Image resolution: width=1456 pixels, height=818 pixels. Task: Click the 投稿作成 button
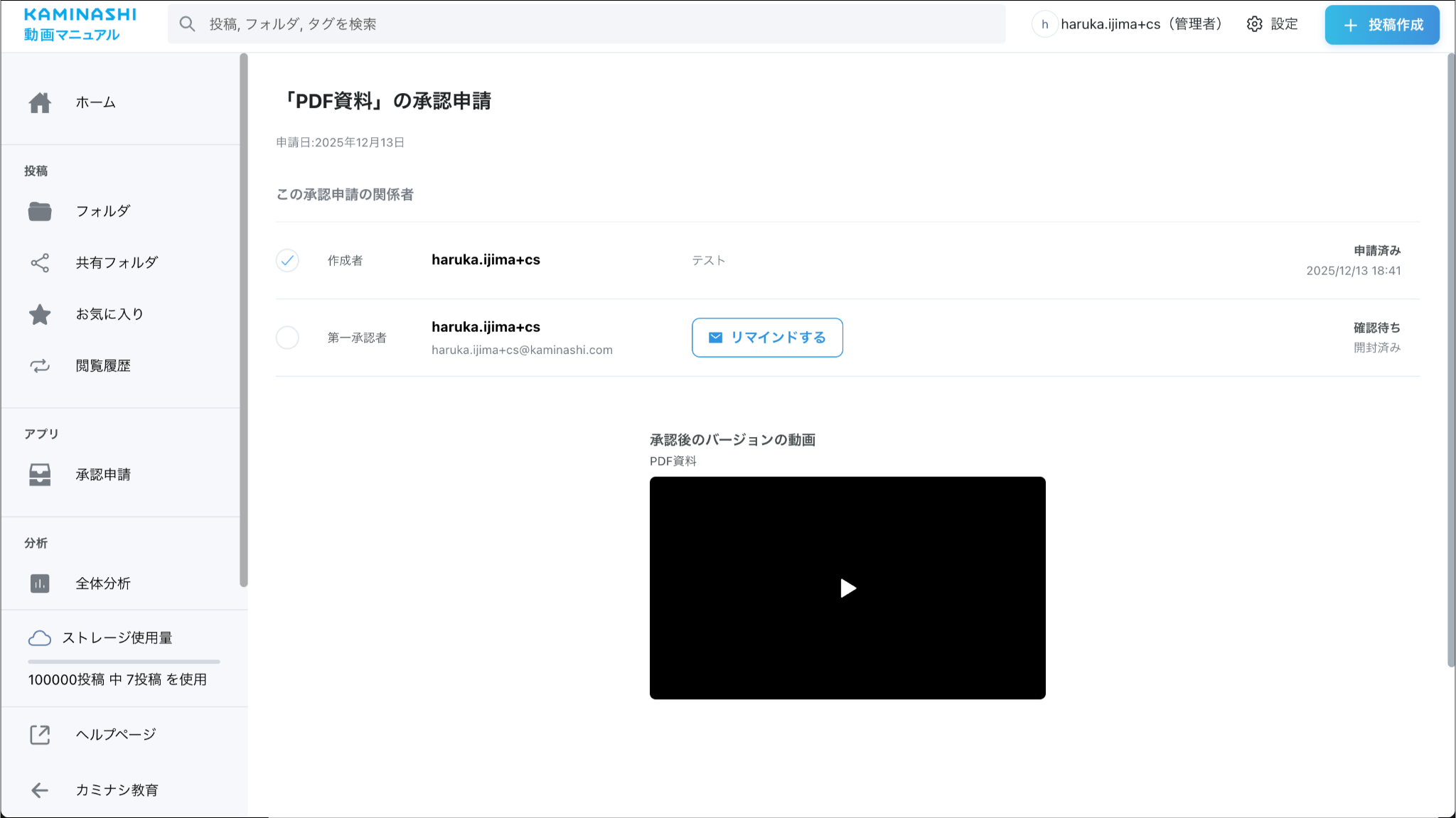coord(1381,25)
